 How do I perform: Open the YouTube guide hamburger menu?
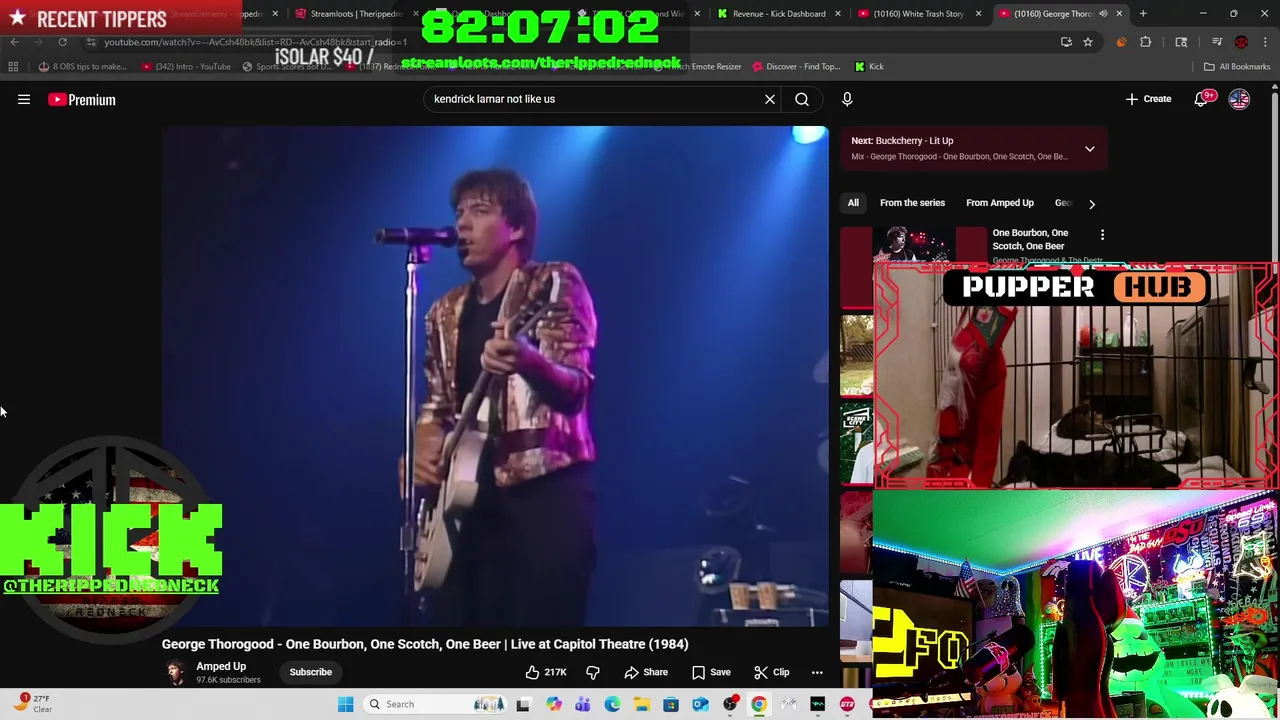pos(24,99)
